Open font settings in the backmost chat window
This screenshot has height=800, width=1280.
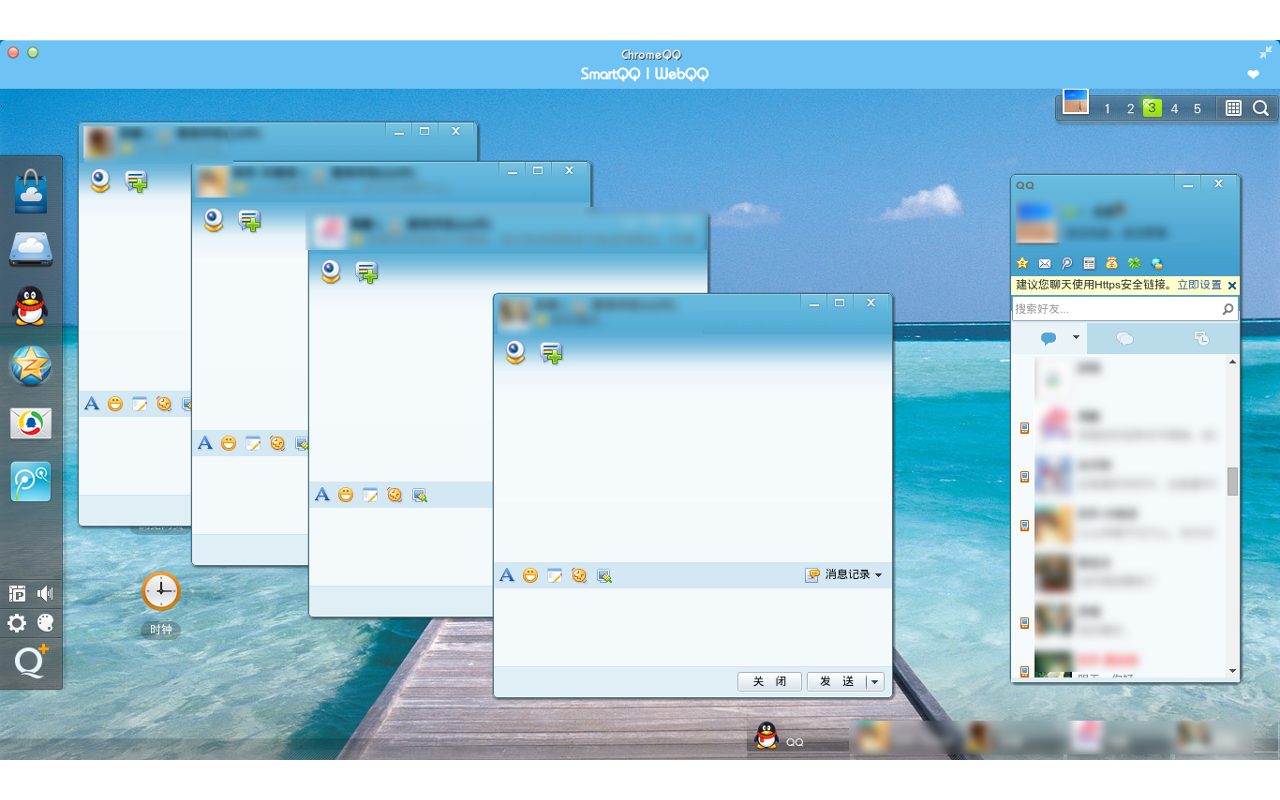(x=91, y=403)
